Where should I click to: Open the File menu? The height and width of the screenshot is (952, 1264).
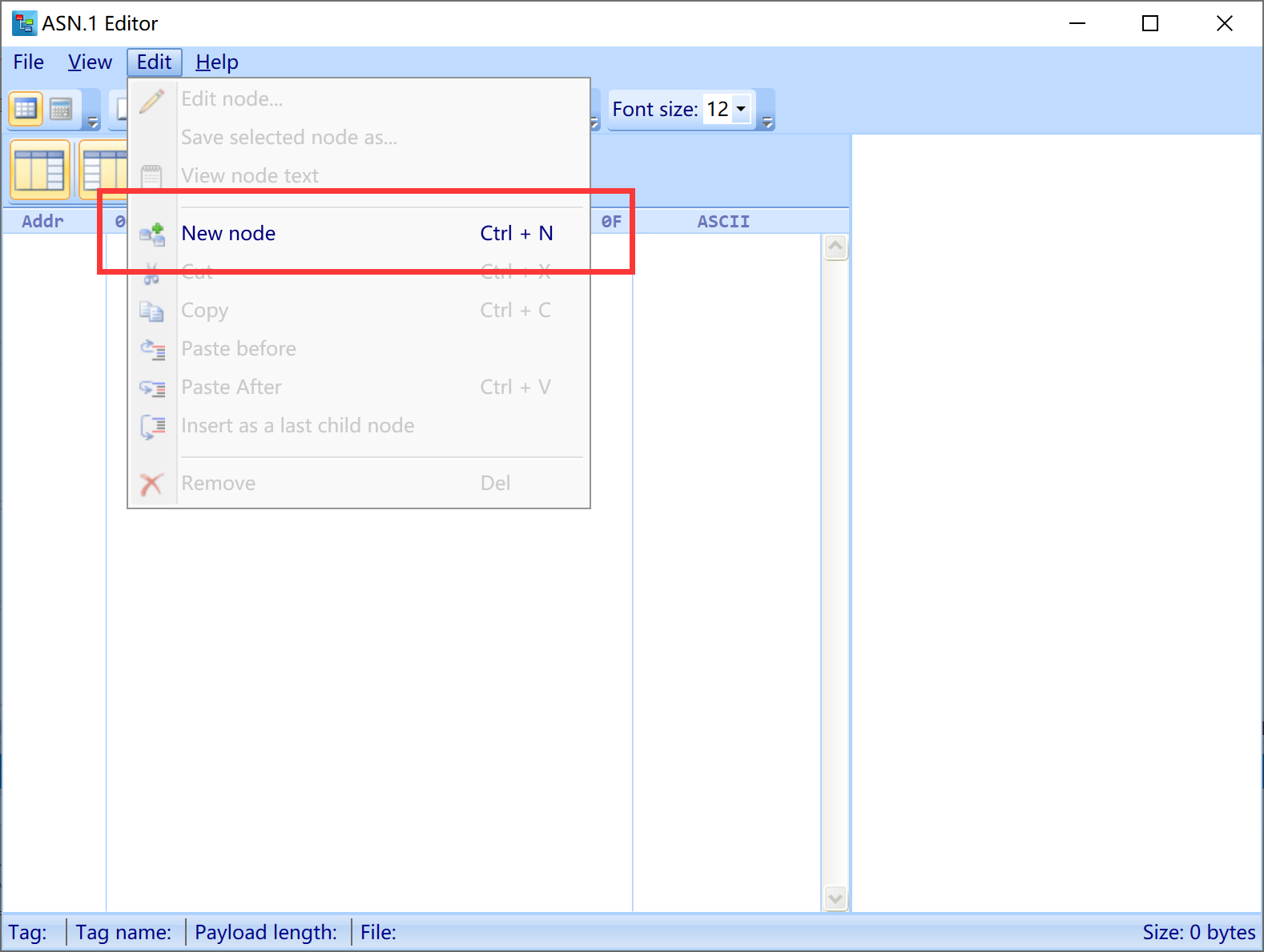29,62
